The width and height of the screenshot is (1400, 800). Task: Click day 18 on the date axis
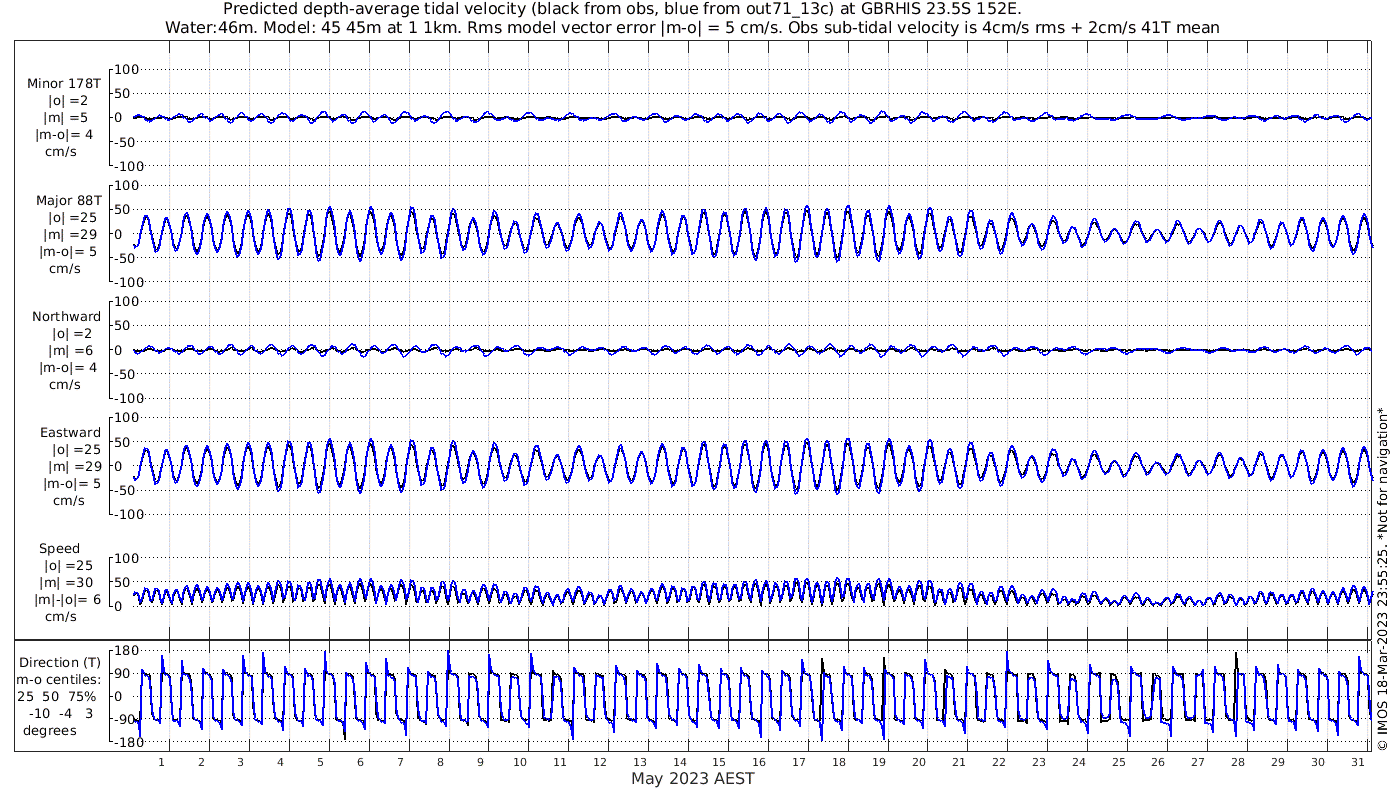[839, 761]
